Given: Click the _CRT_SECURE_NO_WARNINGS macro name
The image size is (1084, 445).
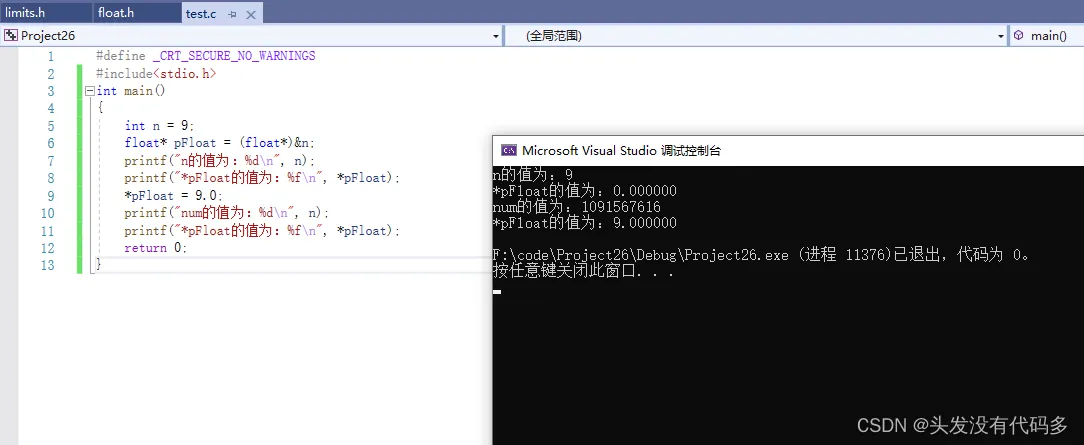Looking at the screenshot, I should click(x=234, y=56).
